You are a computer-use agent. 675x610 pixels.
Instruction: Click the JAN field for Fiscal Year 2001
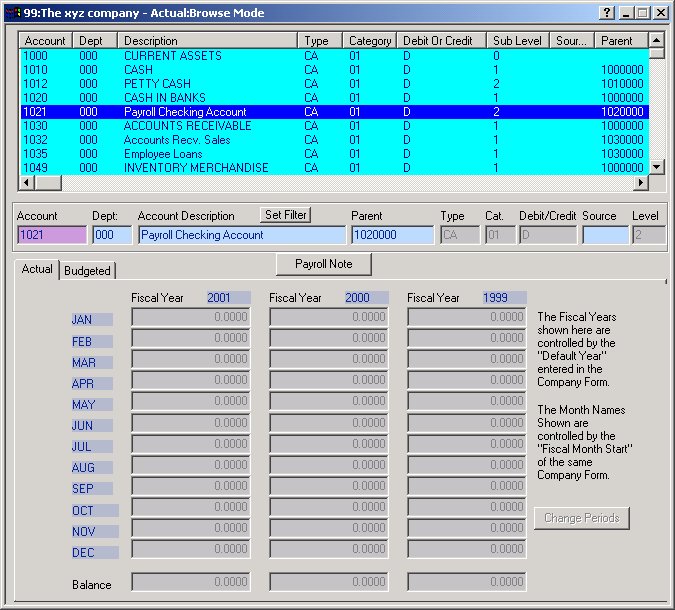pyautogui.click(x=190, y=317)
